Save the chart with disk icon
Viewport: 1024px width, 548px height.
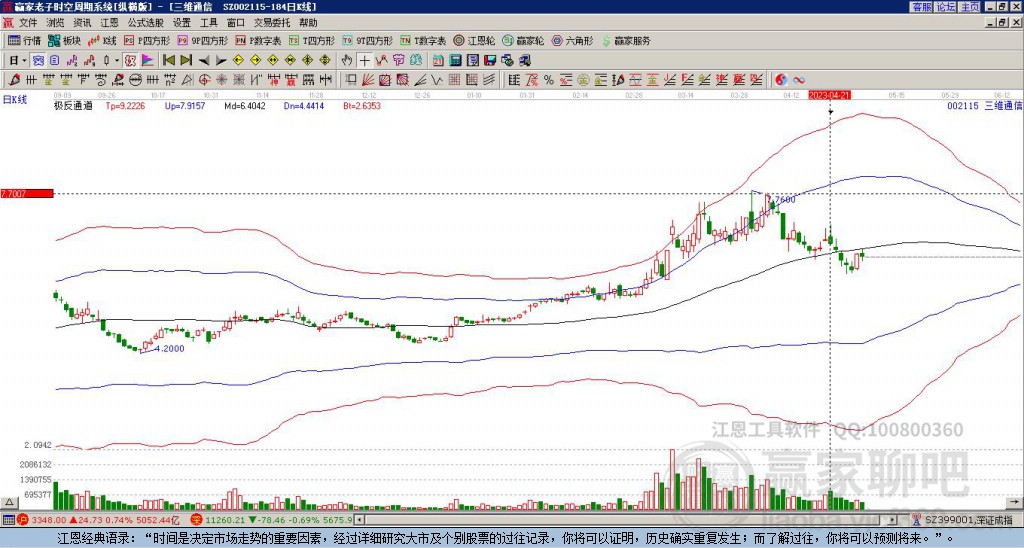(x=490, y=60)
